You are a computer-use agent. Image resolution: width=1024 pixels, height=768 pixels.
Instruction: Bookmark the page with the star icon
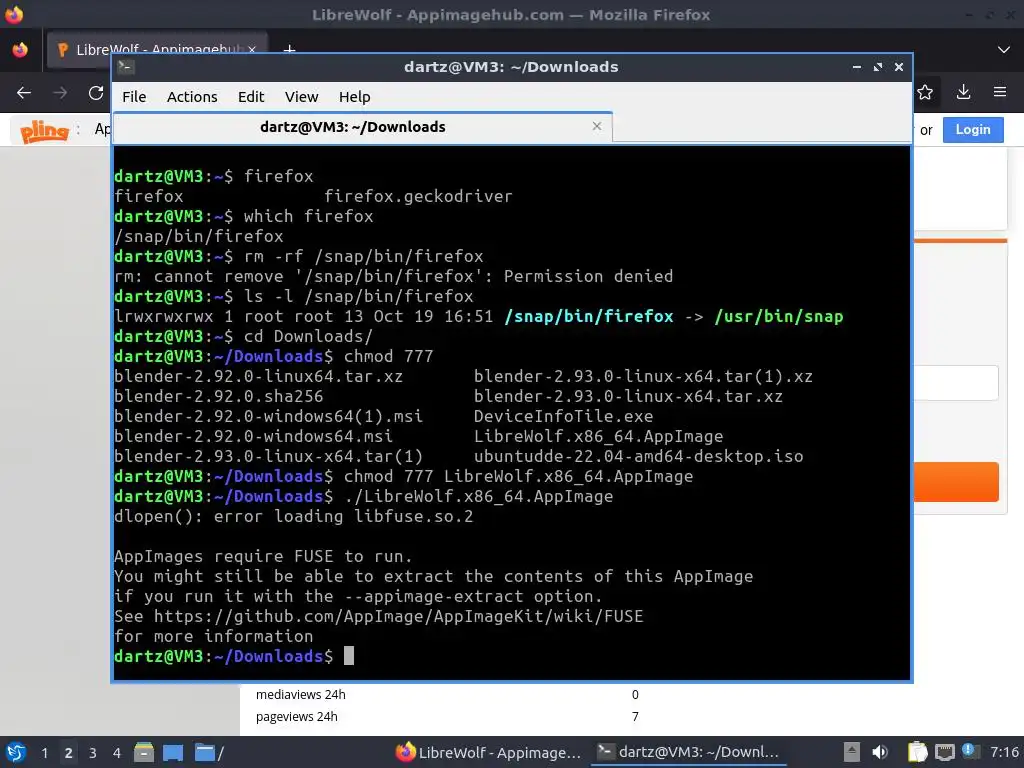point(925,92)
